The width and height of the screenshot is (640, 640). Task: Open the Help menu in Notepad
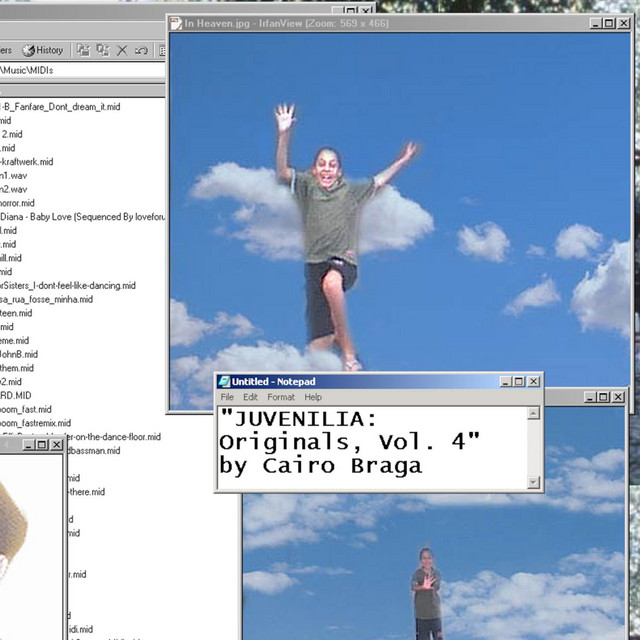pos(313,397)
